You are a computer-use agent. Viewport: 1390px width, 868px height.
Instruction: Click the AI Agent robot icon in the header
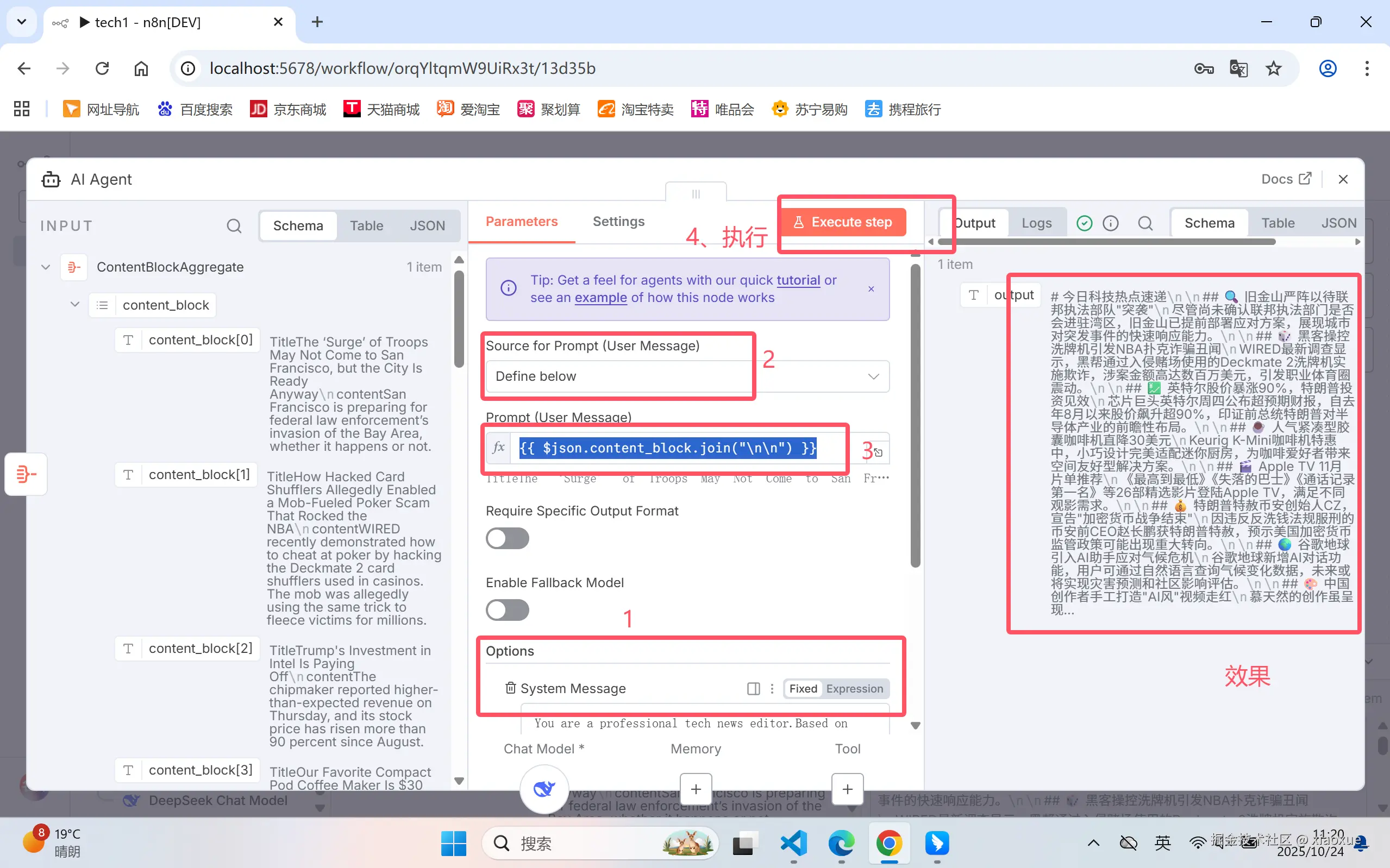51,179
